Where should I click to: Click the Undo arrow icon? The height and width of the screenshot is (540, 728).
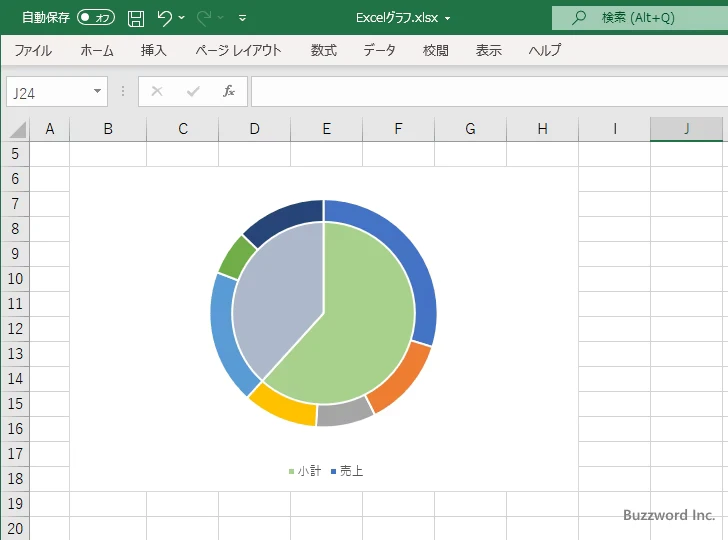(x=164, y=18)
